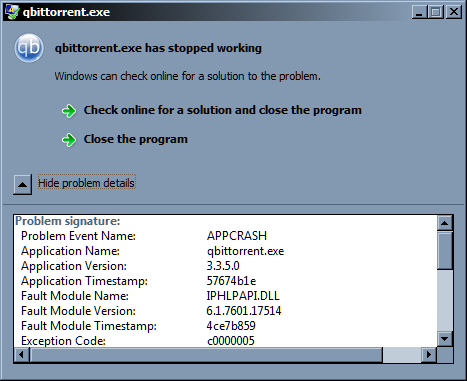Viewport: 467px width, 381px height.
Task: Click green arrow beside Close the program
Action: (69, 140)
